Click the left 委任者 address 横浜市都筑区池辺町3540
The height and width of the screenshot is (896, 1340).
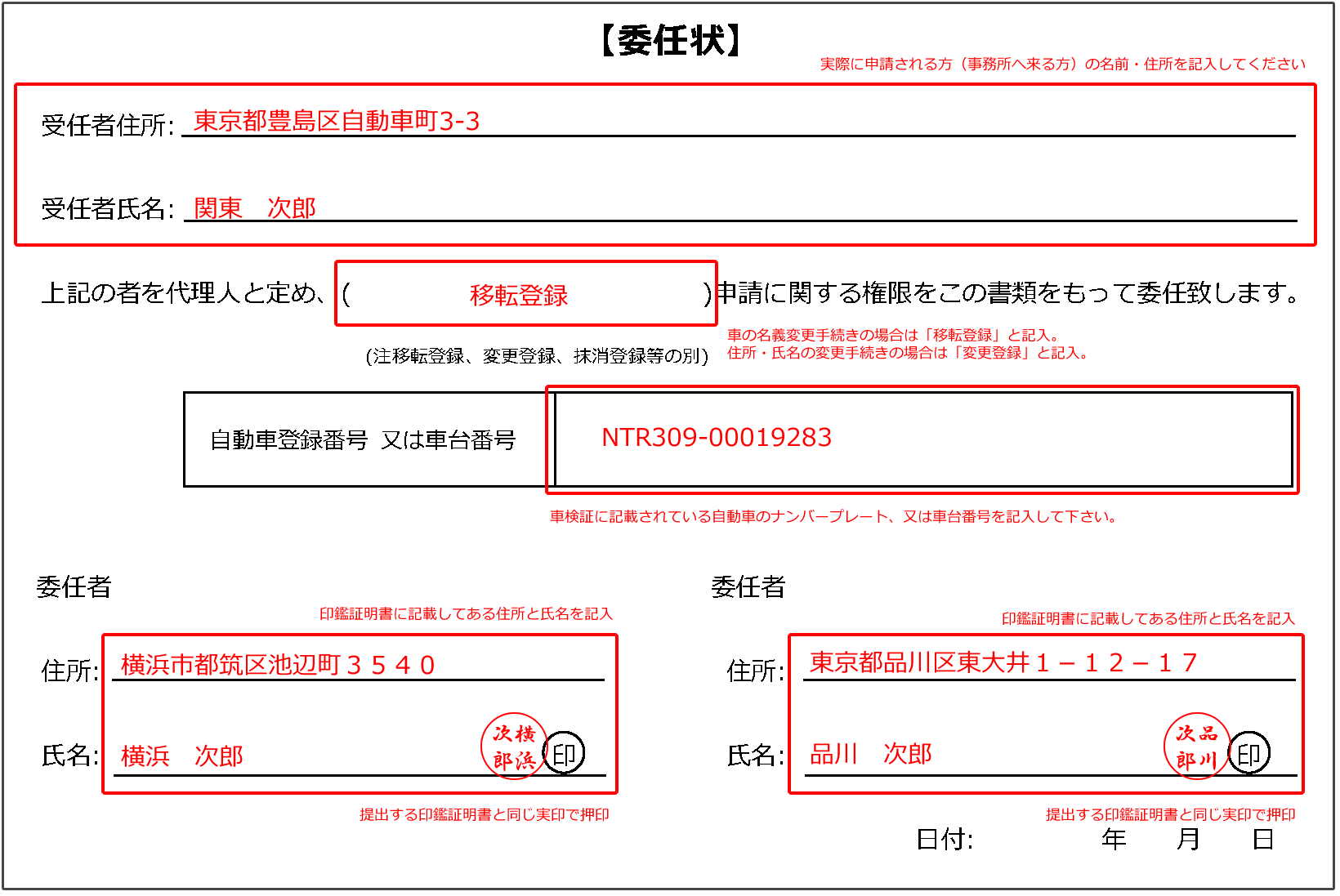(x=278, y=664)
